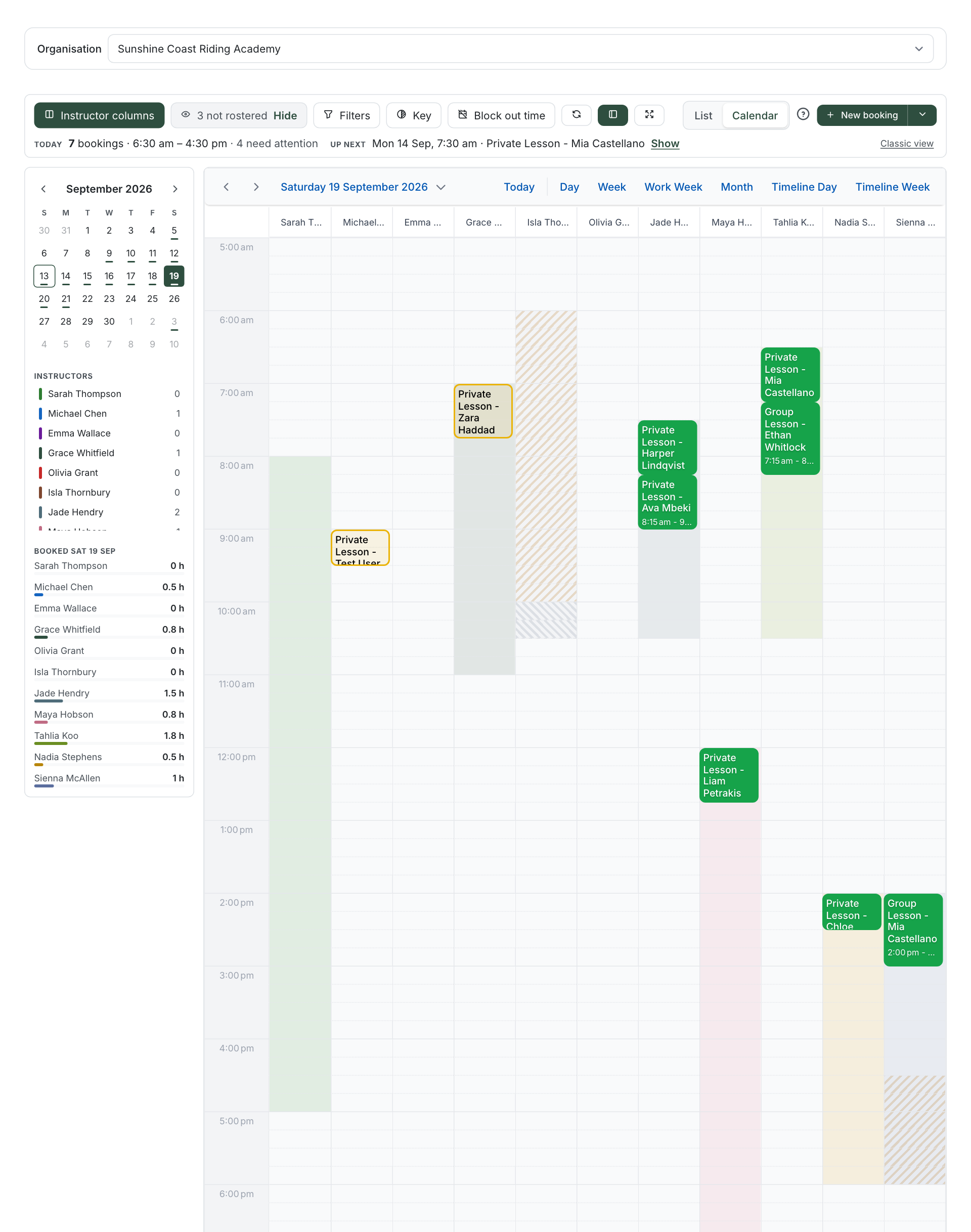
Task: Toggle the sidebar panel icon button
Action: 612,115
